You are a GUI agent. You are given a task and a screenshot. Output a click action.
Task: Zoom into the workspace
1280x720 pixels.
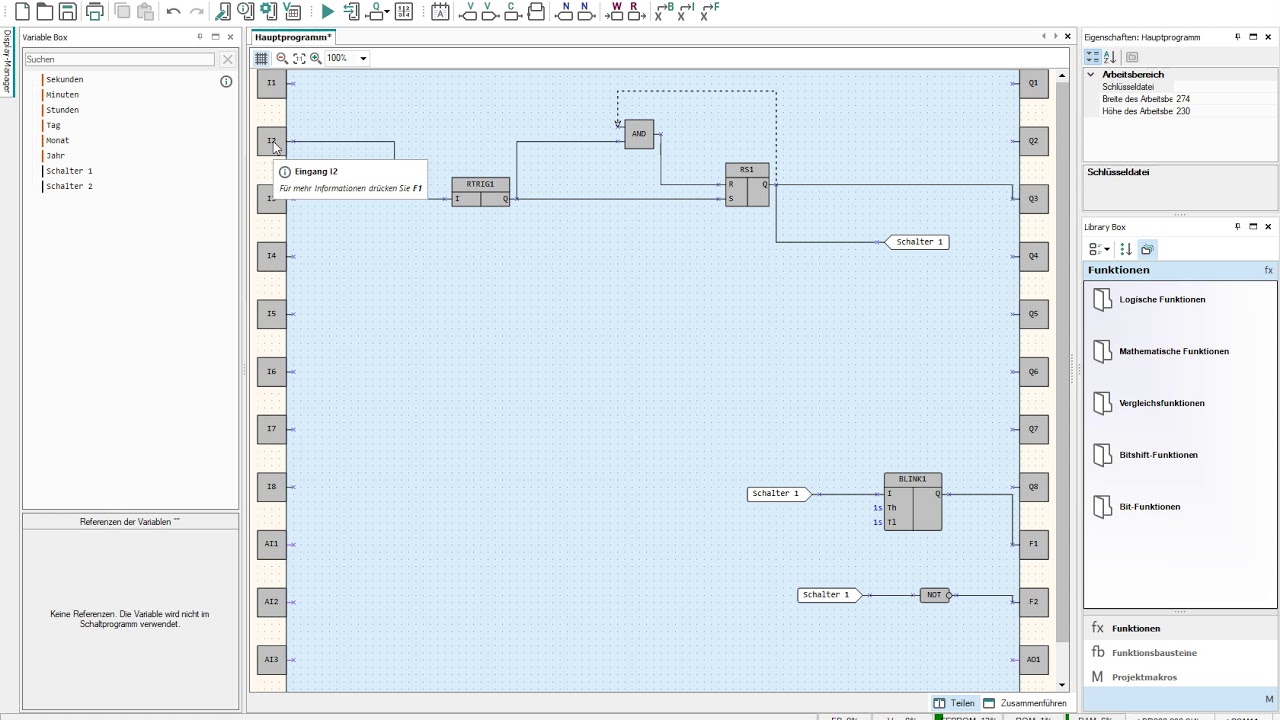click(x=316, y=58)
